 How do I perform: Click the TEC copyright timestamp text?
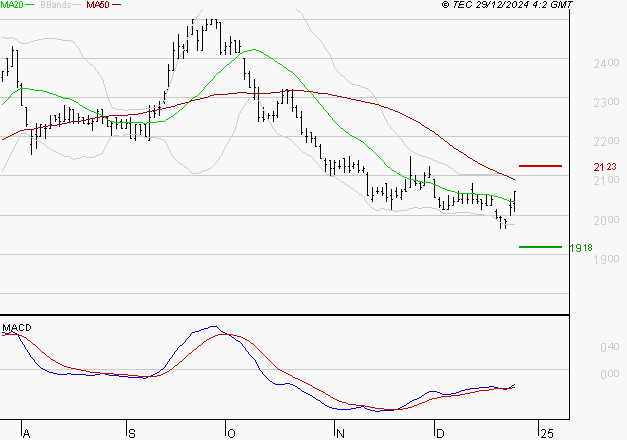point(507,4)
